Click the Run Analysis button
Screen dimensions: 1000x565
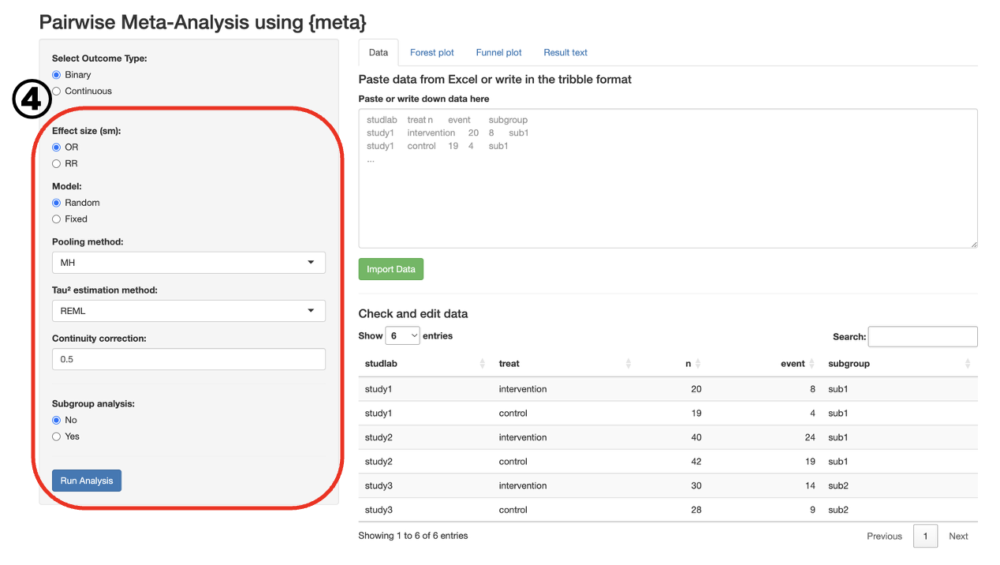pyautogui.click(x=87, y=481)
